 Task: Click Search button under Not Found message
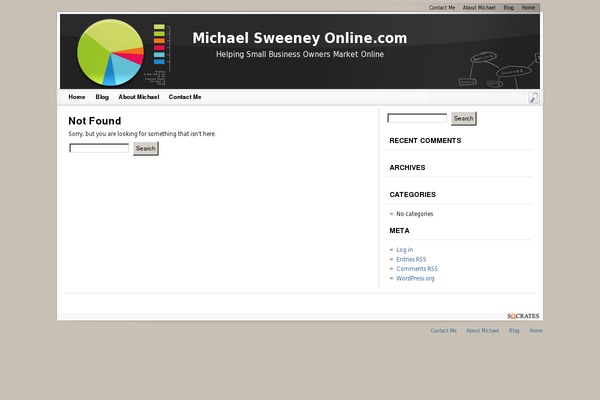coord(146,149)
